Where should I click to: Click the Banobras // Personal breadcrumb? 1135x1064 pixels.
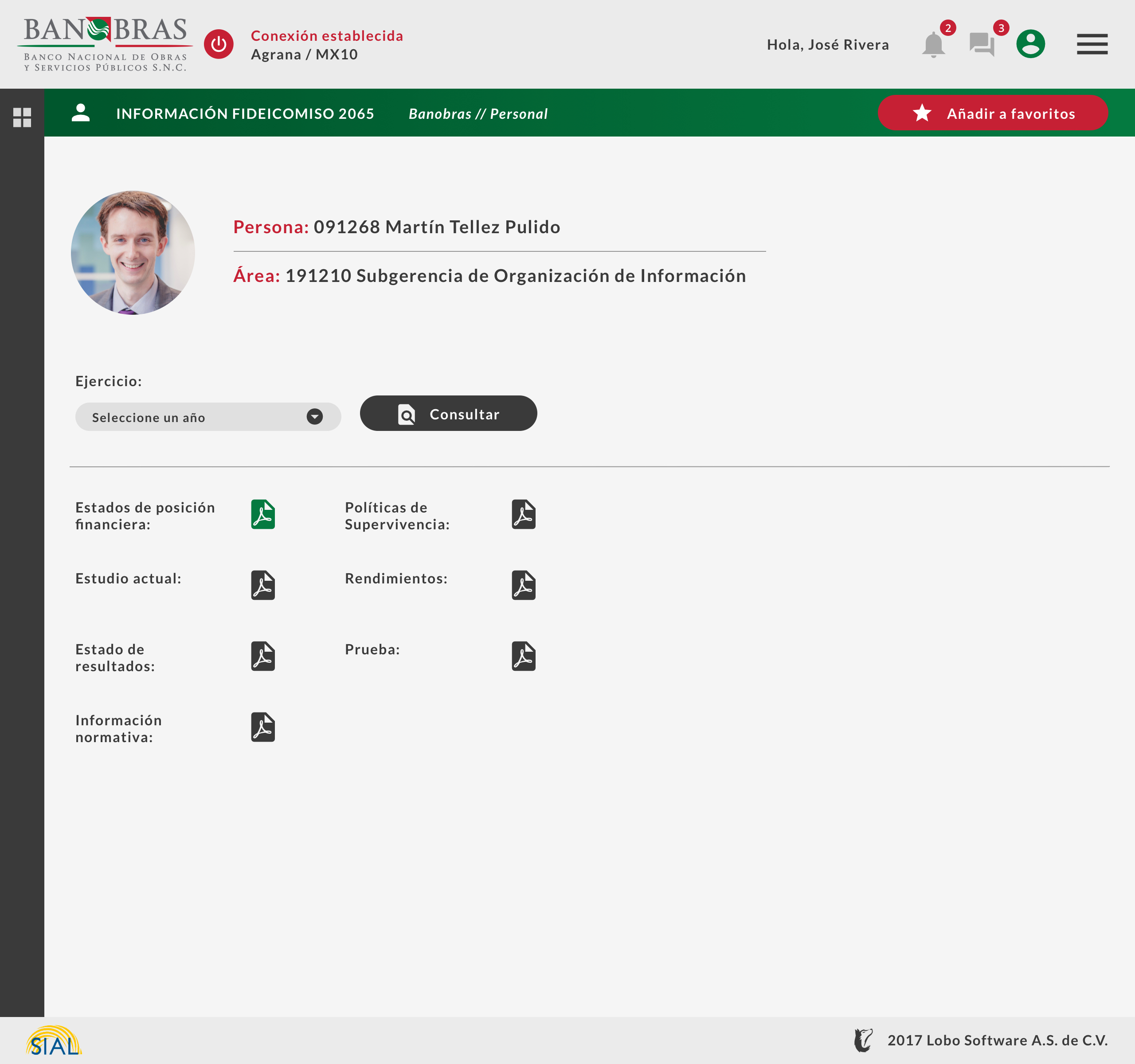tap(478, 113)
